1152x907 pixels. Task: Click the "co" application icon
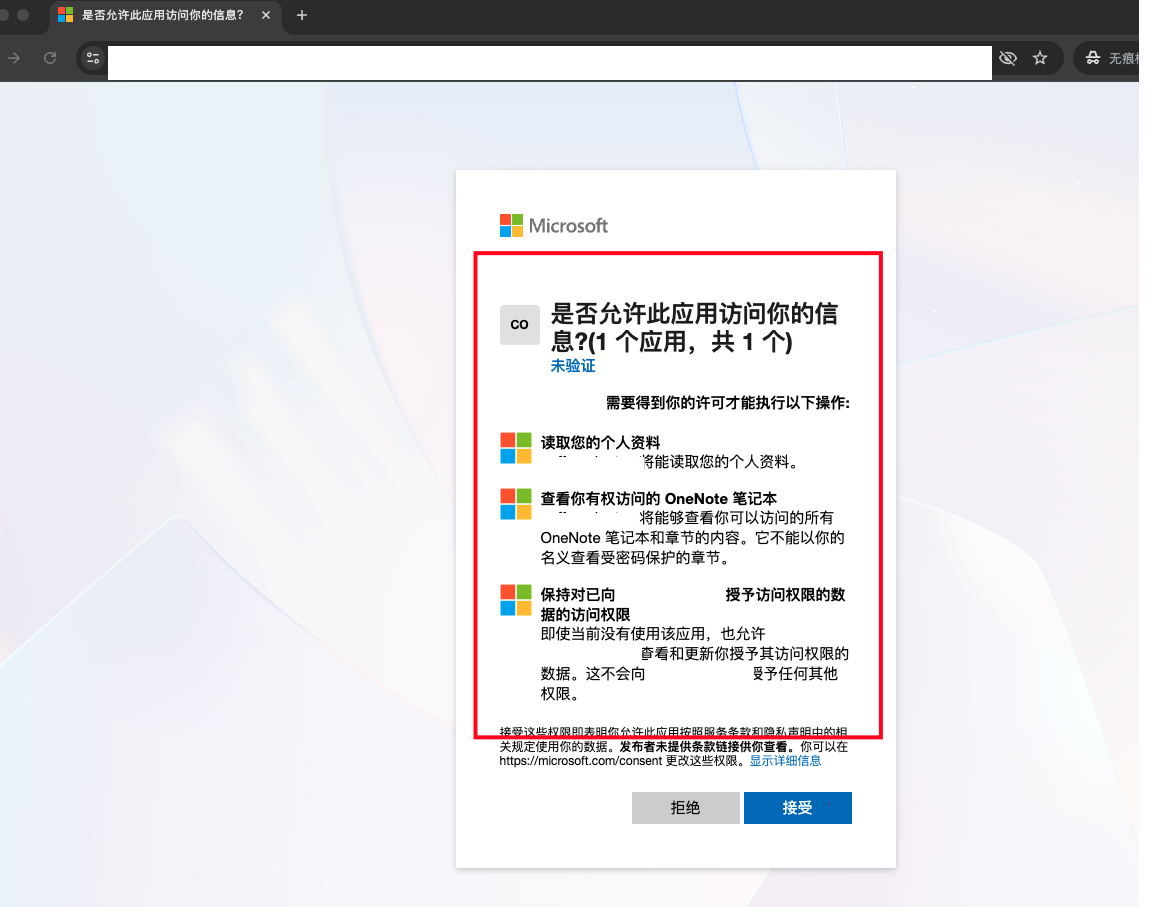519,324
